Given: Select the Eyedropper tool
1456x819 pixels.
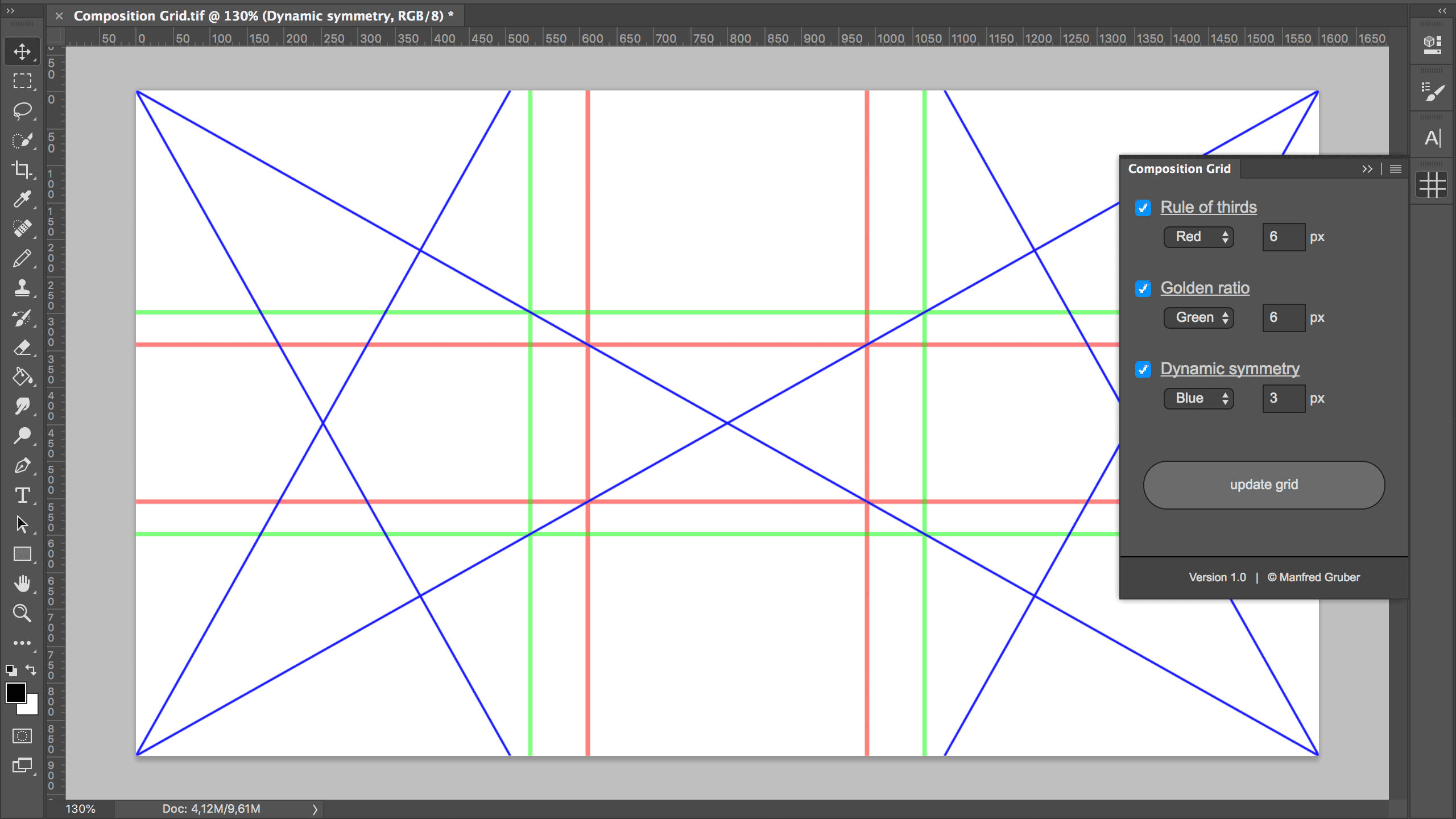Looking at the screenshot, I should click(x=22, y=199).
